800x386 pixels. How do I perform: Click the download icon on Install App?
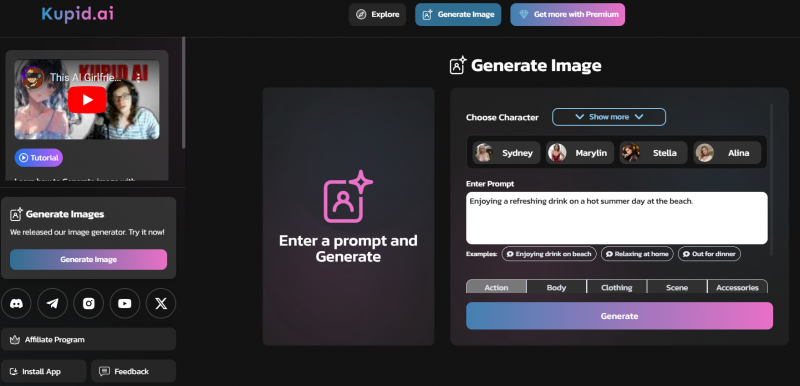[x=14, y=371]
